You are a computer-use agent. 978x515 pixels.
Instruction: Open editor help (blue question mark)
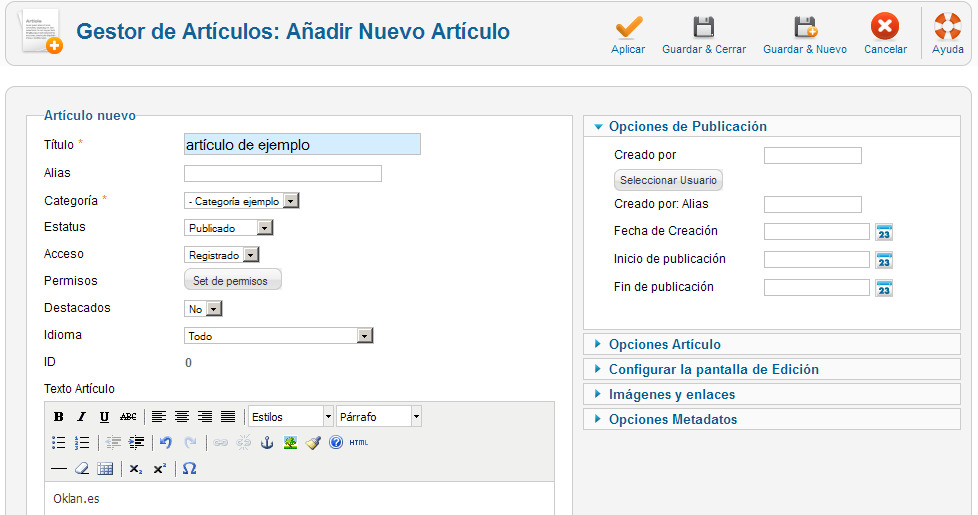[x=336, y=443]
